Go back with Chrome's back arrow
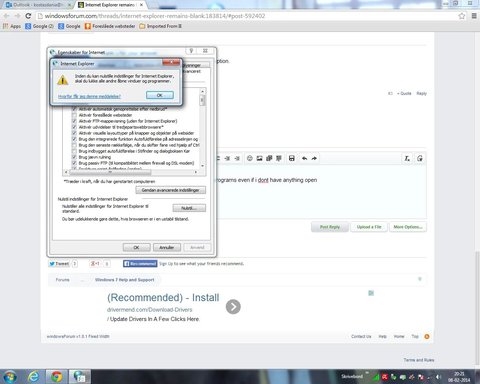The image size is (480, 384). [6, 16]
